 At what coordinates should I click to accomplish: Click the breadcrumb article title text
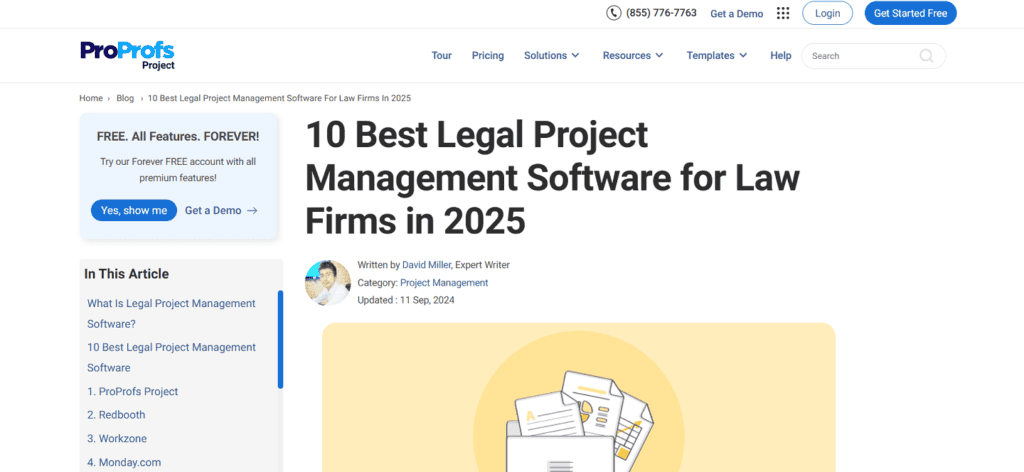point(279,98)
